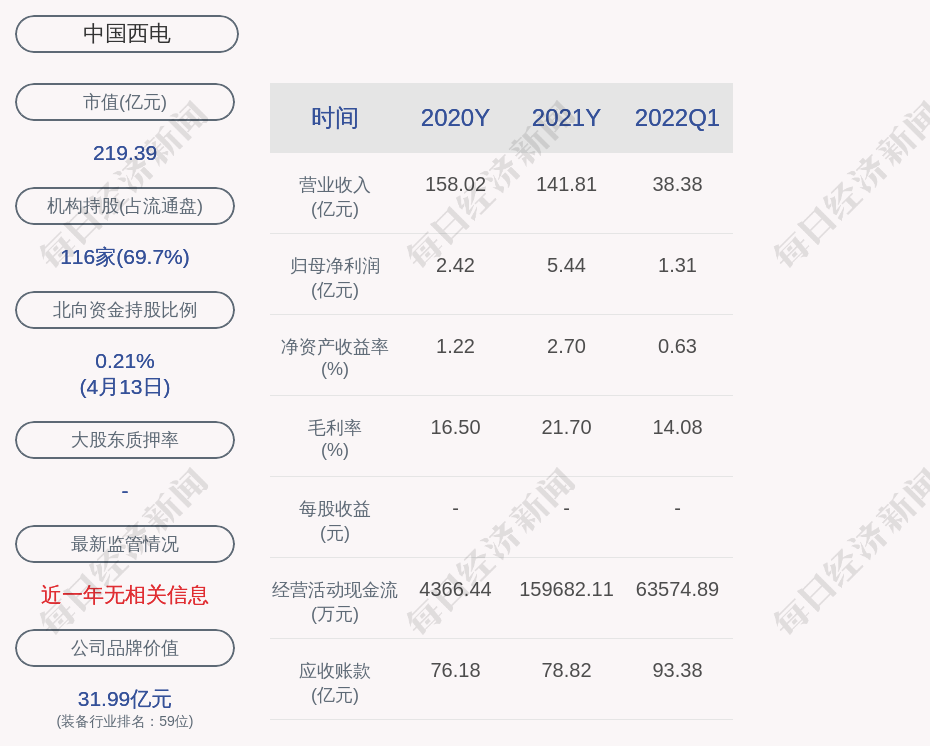Click gross margin value 16.50

pyautogui.click(x=456, y=428)
